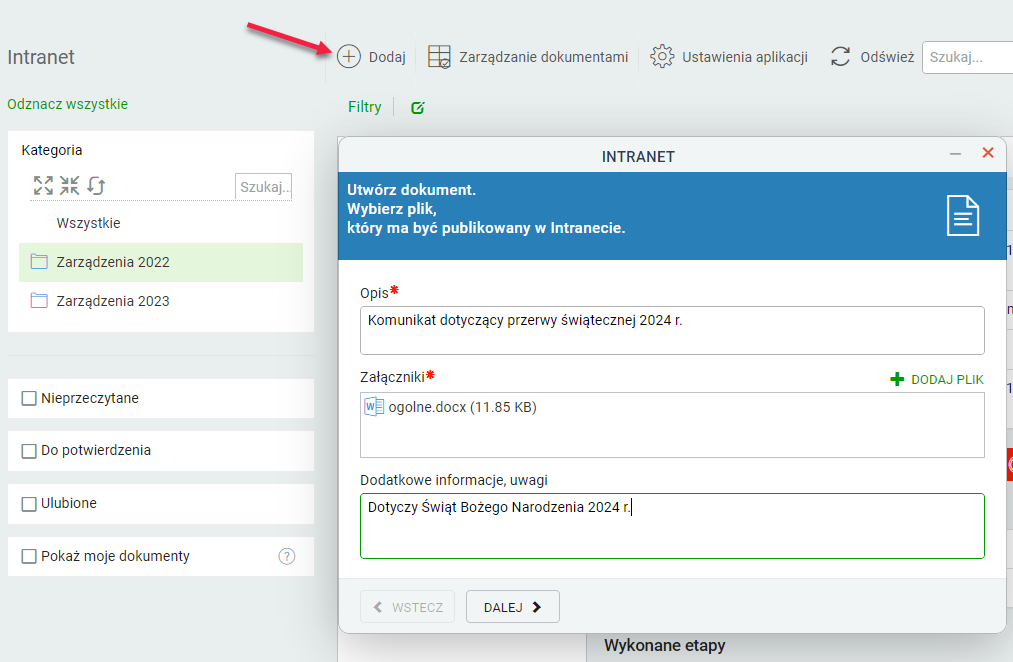Select the Wszystkie category

89,223
